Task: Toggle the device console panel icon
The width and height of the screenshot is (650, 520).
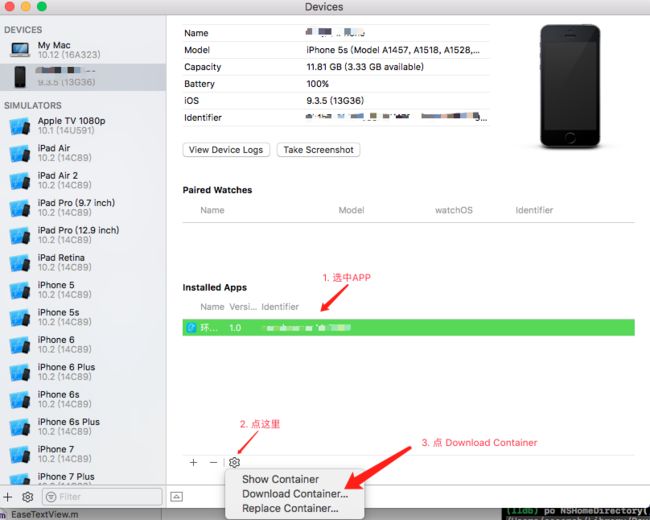Action: tap(177, 496)
